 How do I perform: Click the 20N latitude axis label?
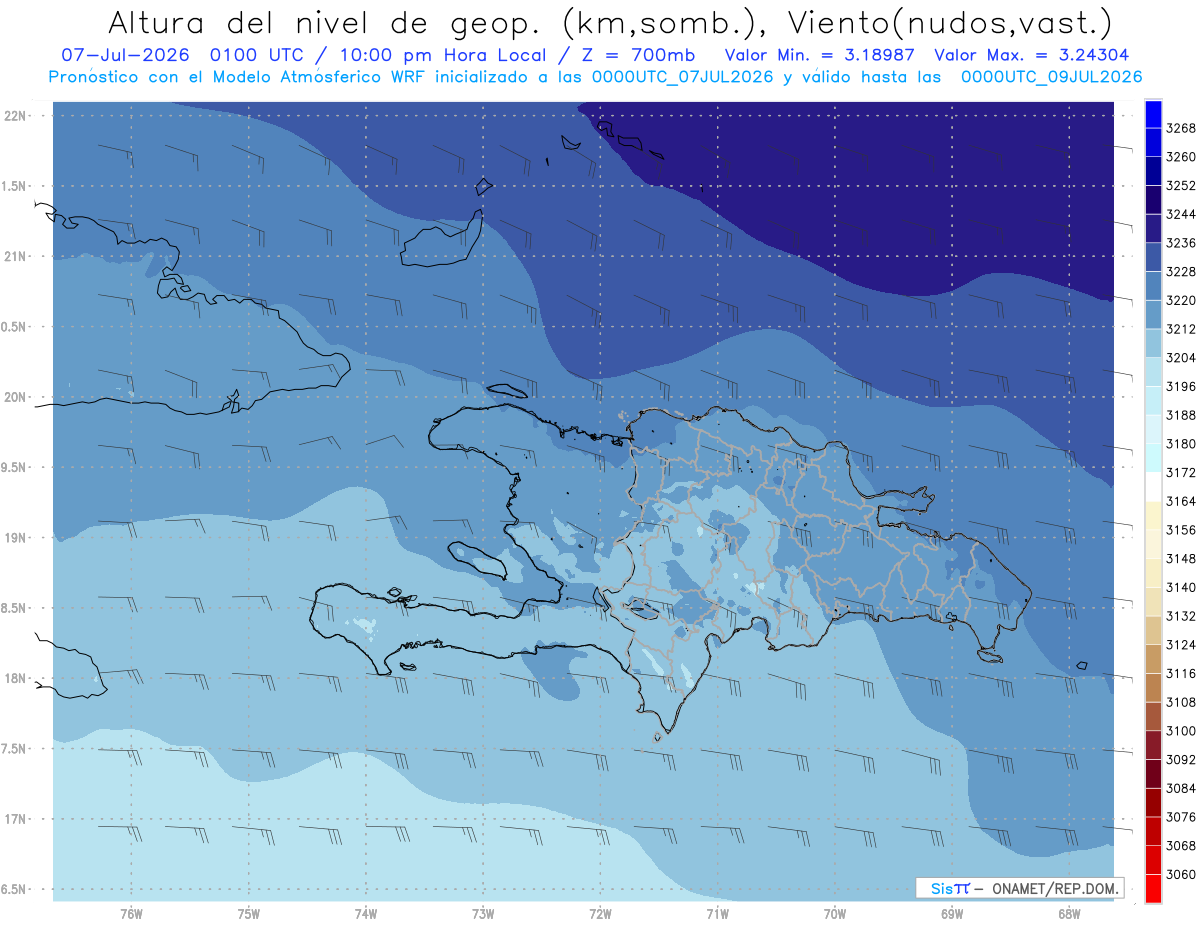pos(15,397)
